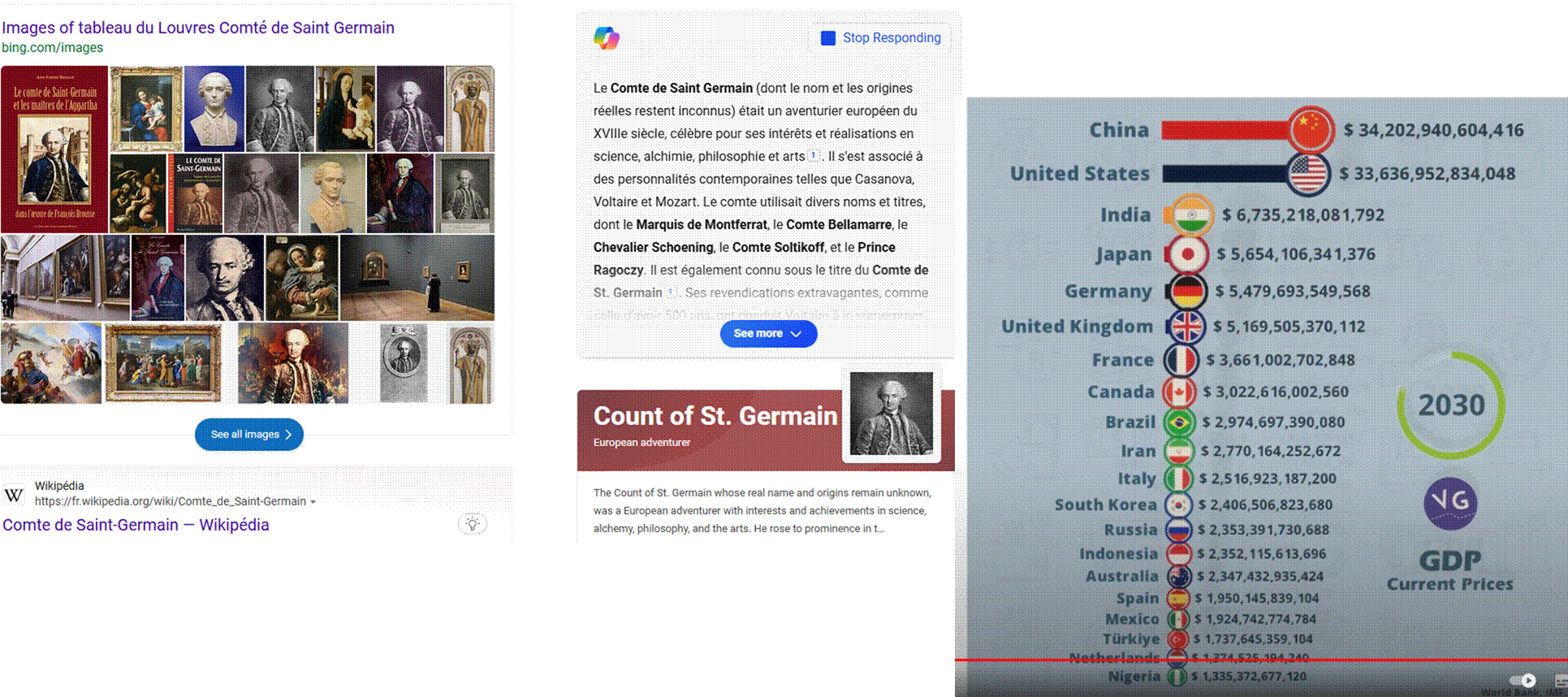Image resolution: width=1568 pixels, height=697 pixels.
Task: Click the Iran flag icon
Action: (x=1178, y=451)
